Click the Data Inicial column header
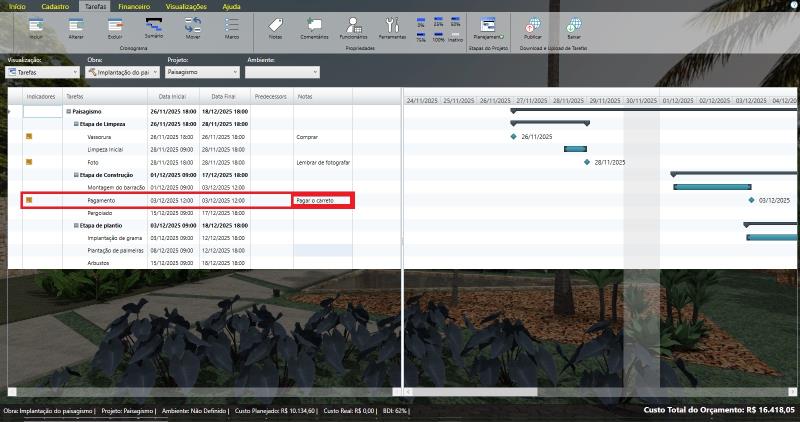800x422 pixels. click(166, 97)
